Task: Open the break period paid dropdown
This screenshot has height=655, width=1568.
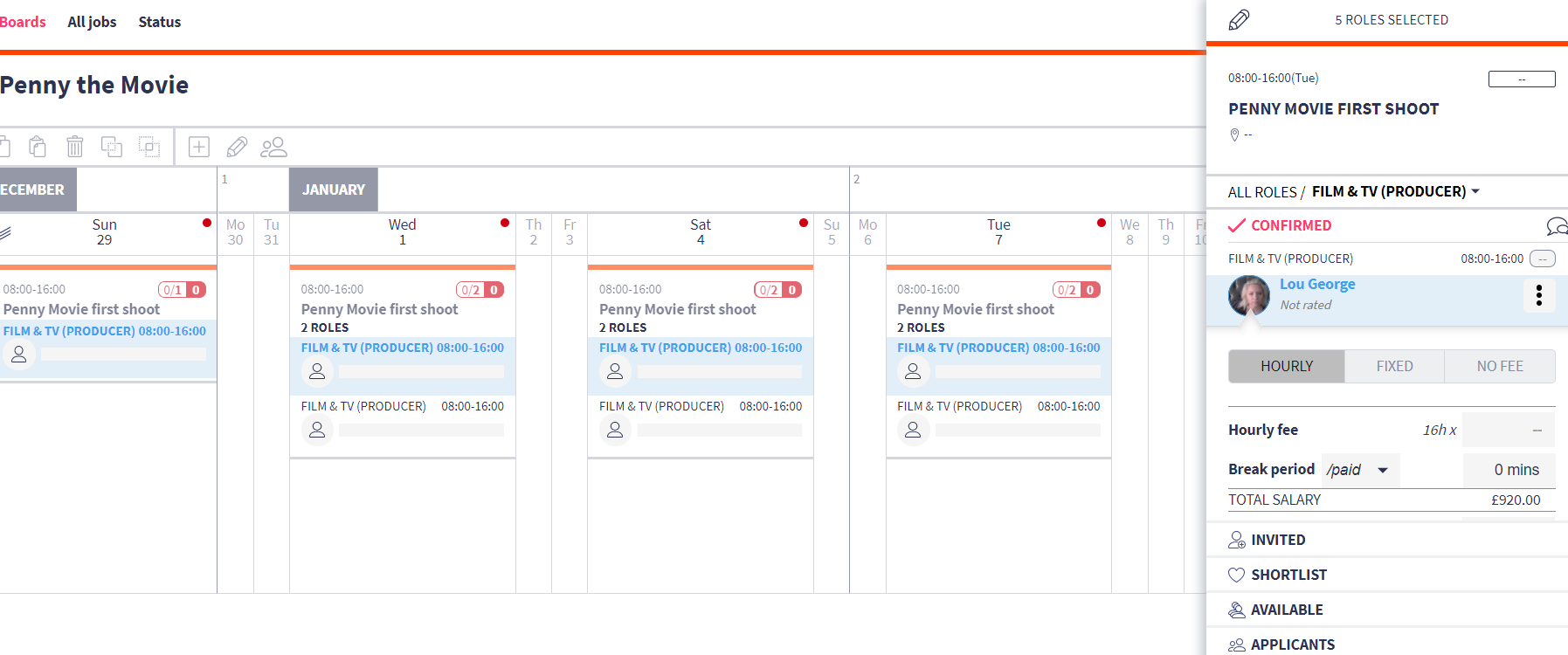Action: pos(1360,470)
